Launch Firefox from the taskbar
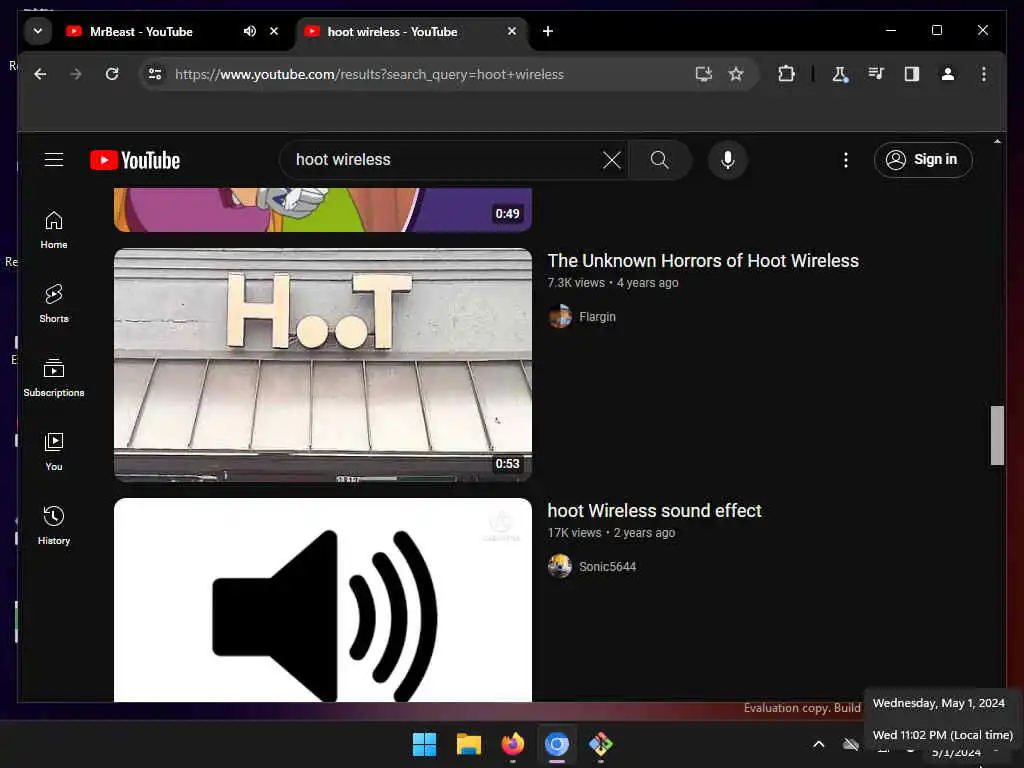Screen dimensions: 1024x768 click(x=513, y=744)
